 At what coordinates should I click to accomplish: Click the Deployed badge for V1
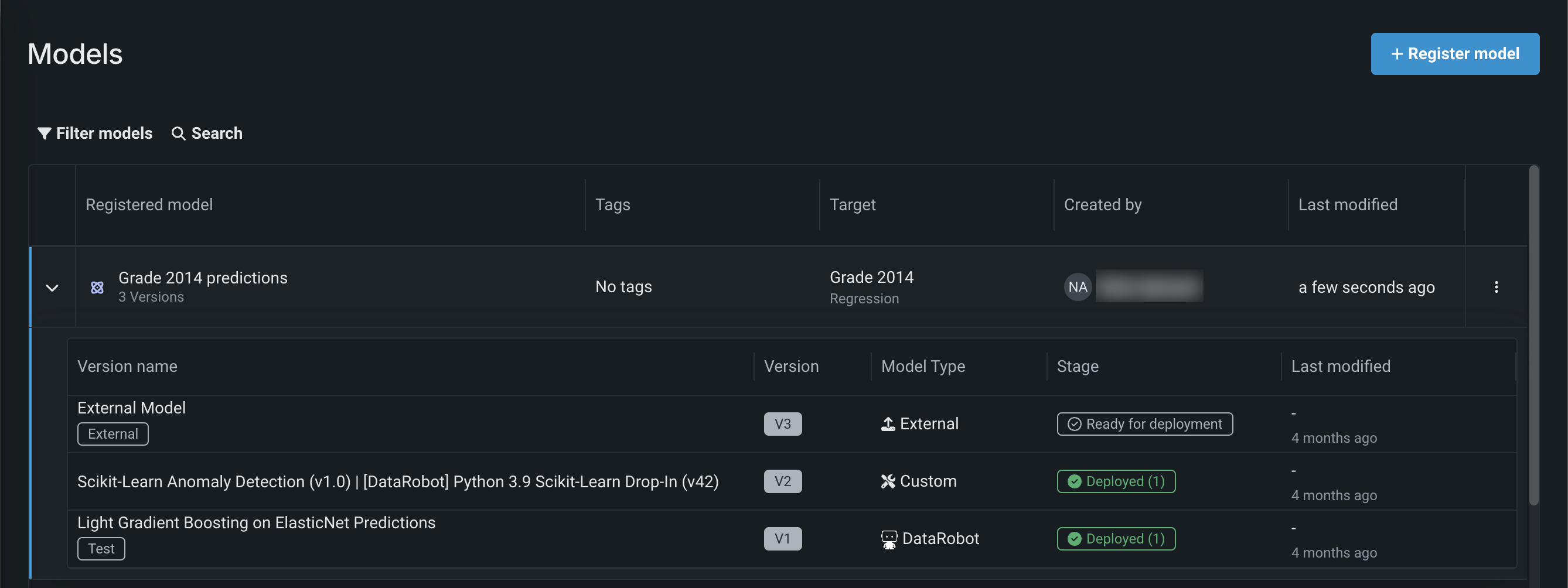[1116, 539]
